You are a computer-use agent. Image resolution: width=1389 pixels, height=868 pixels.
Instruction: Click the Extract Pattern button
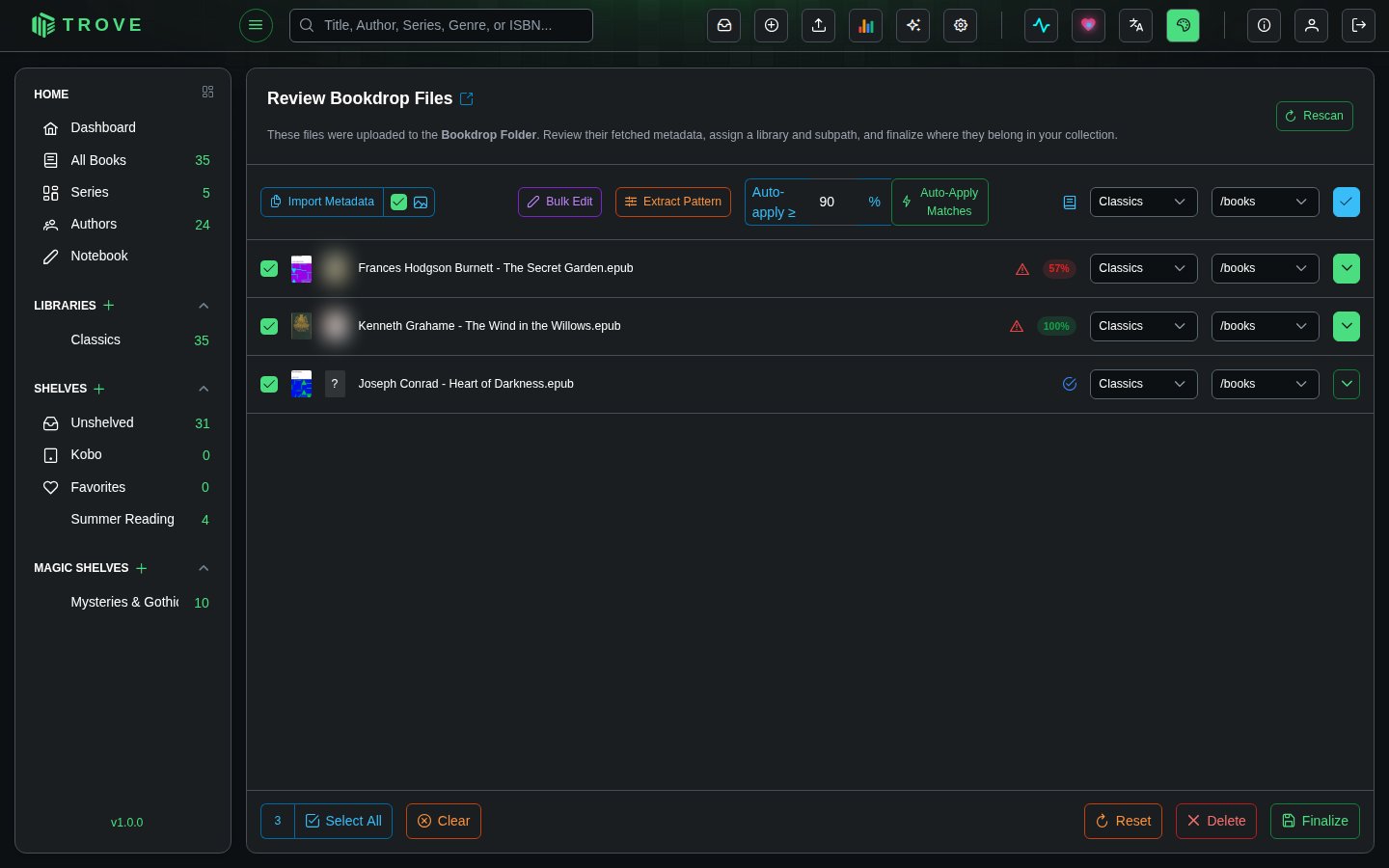point(673,202)
